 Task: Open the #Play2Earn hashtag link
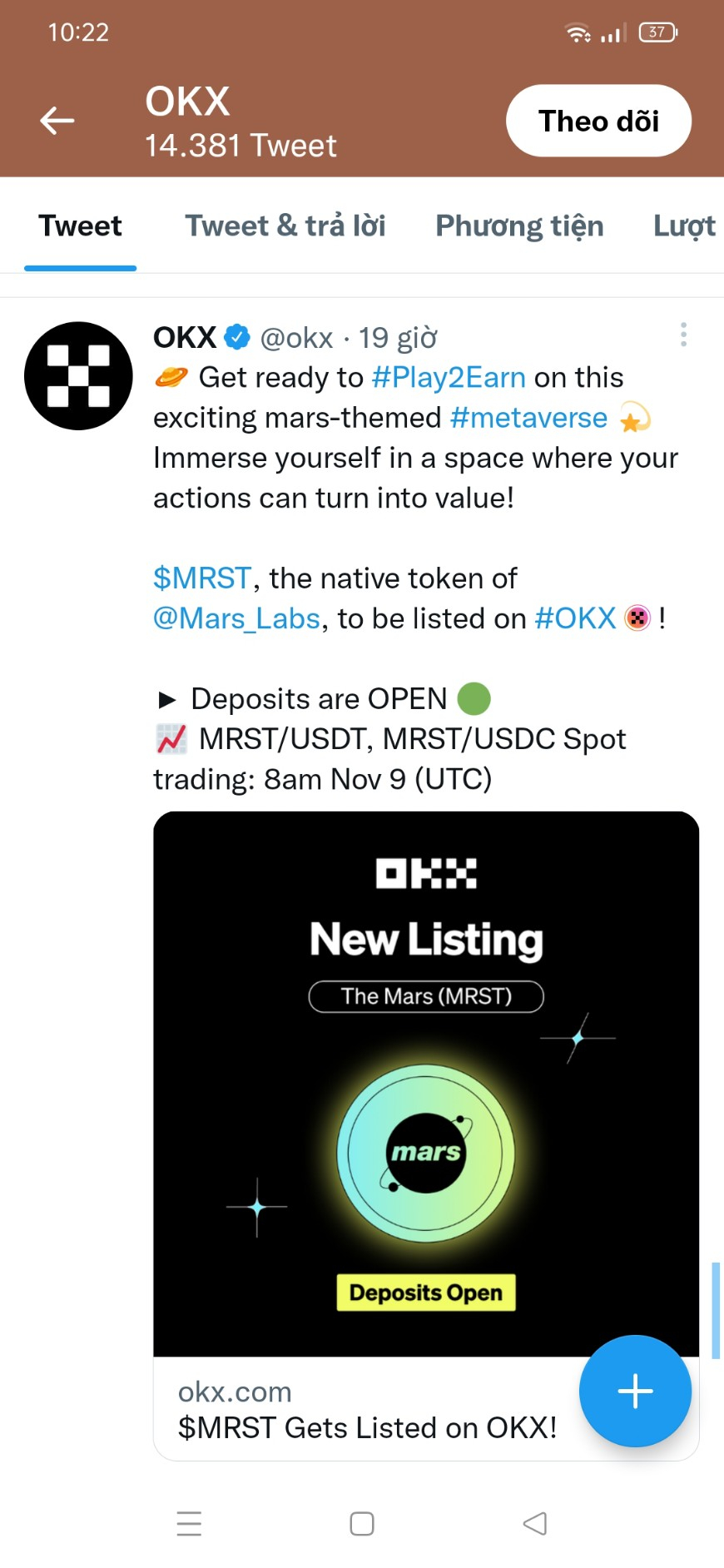449,378
